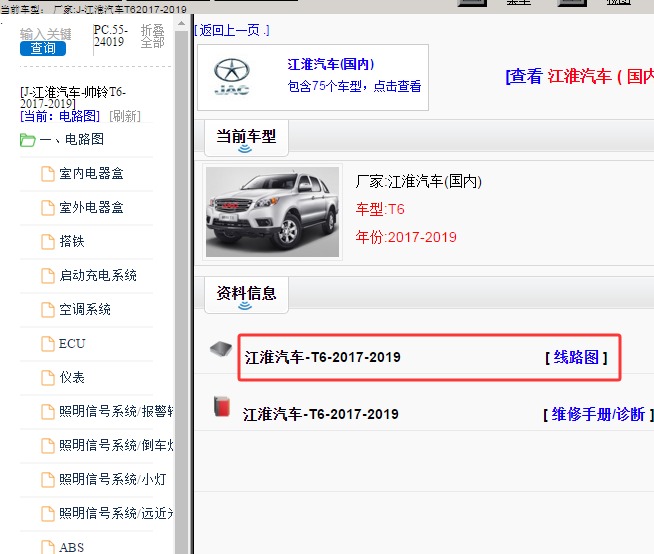Open the 照明信号系统/远近 tree item
This screenshot has height=554, width=654.
(116, 514)
